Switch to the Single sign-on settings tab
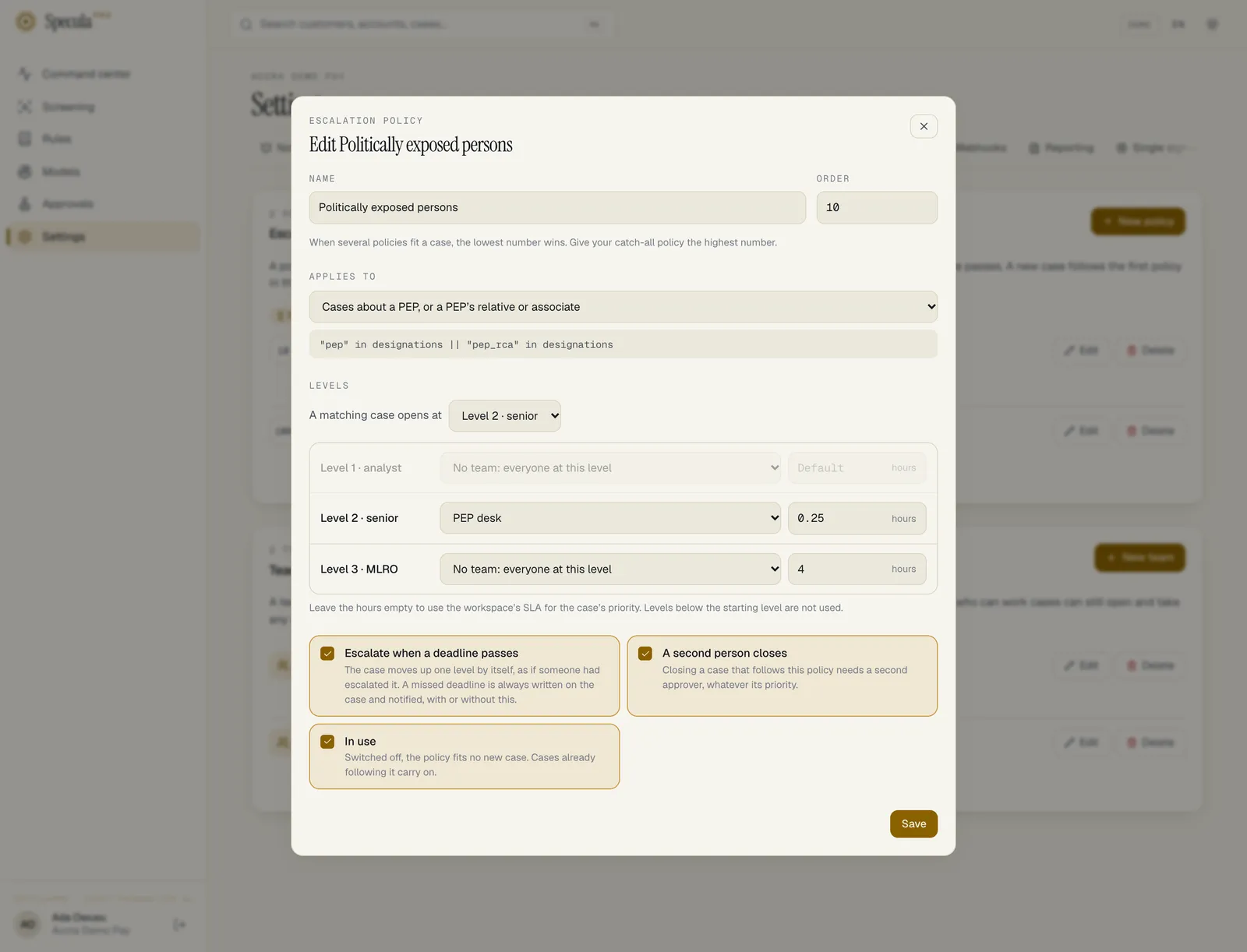Viewport: 1247px width, 952px height. click(x=1153, y=148)
